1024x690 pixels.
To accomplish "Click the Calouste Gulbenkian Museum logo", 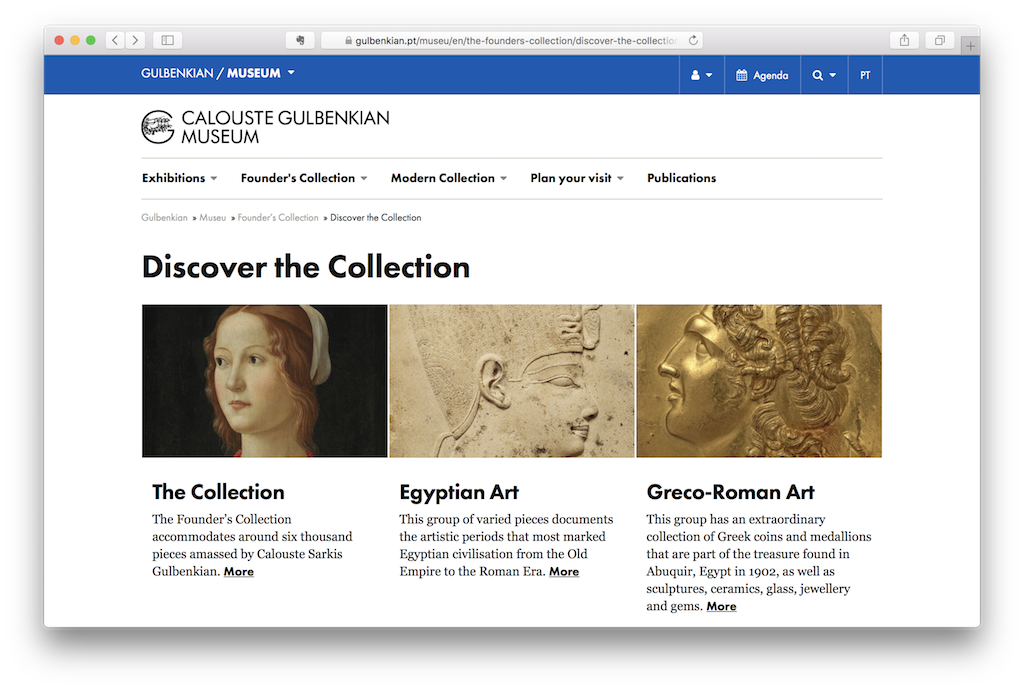I will click(265, 127).
